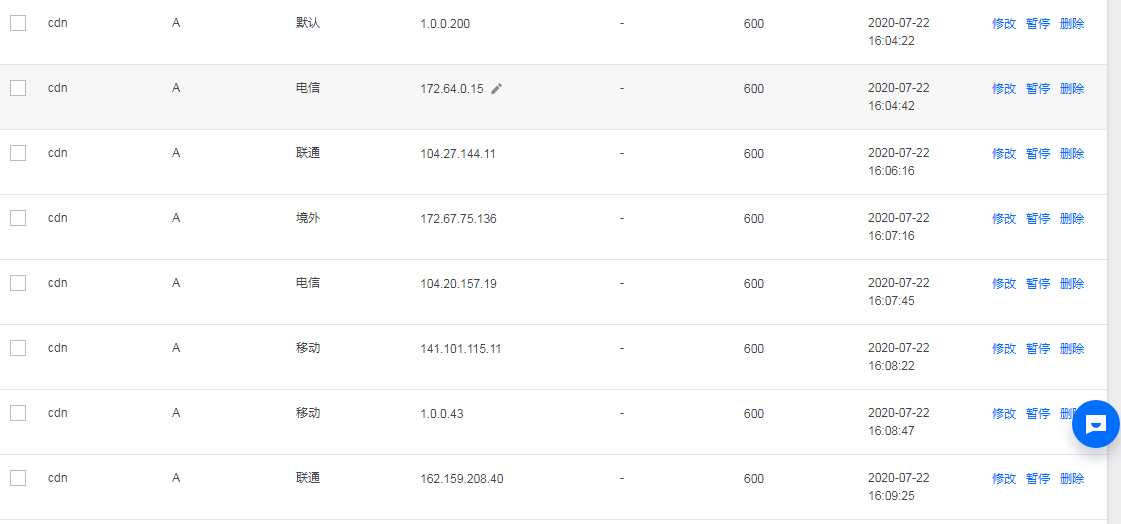Click 修改 for the 1.0.0.43 record
Viewport: 1121px width, 524px height.
click(x=1004, y=414)
